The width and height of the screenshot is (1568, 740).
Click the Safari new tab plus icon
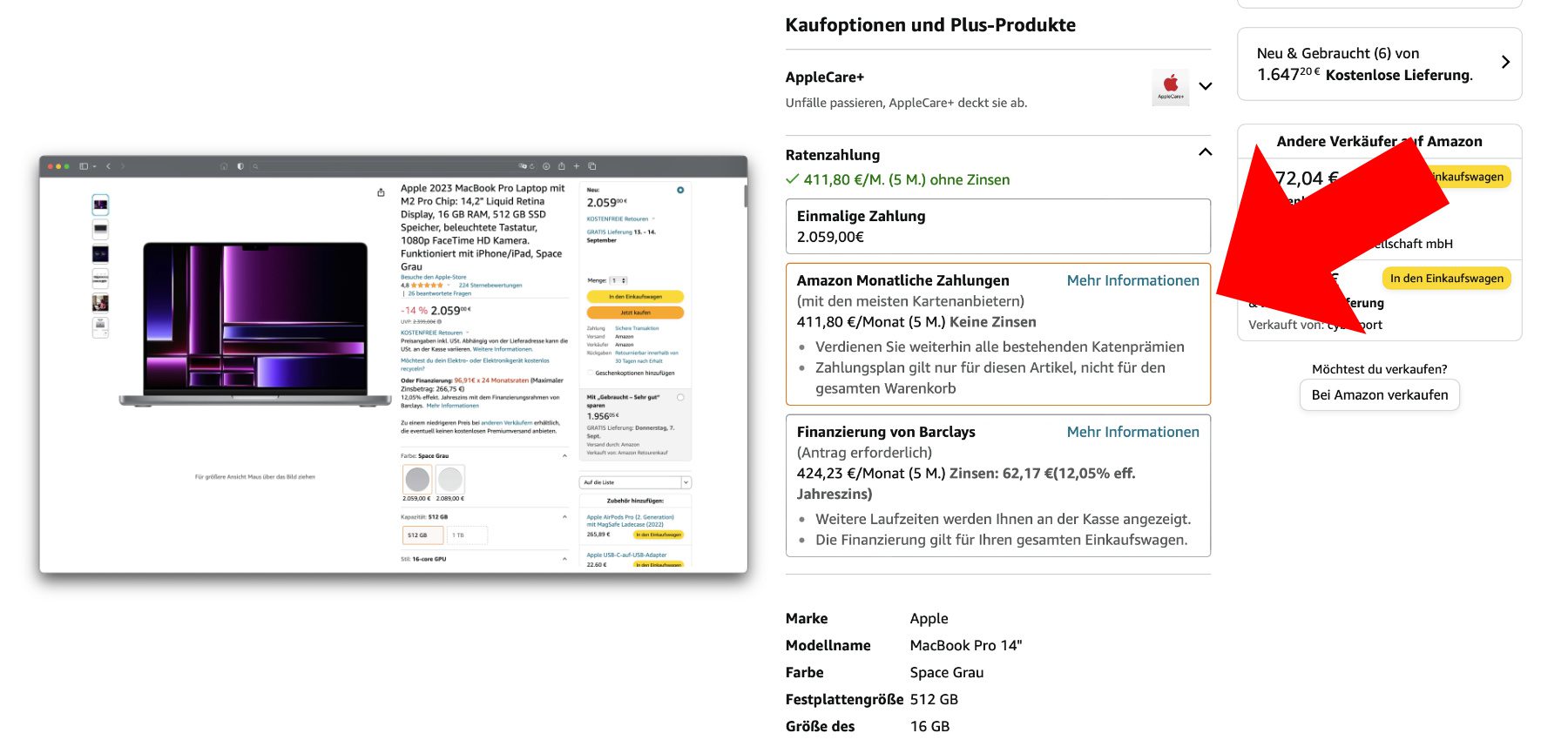tap(576, 166)
